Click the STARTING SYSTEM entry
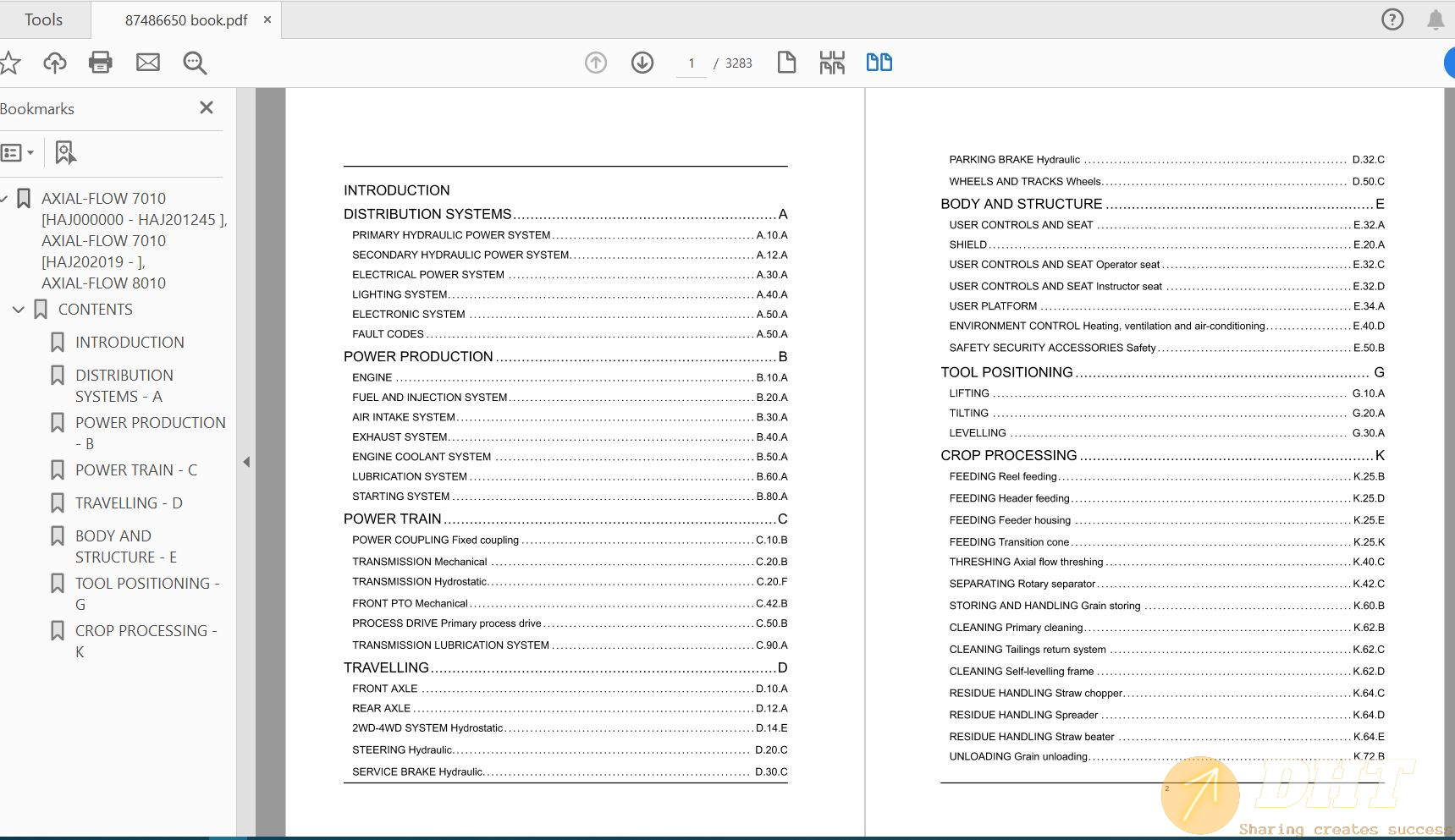The height and width of the screenshot is (840, 1455). [570, 497]
